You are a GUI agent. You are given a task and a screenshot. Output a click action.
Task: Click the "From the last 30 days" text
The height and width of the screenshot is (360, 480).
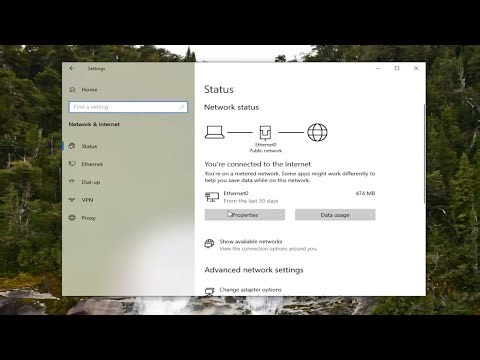pyautogui.click(x=251, y=201)
